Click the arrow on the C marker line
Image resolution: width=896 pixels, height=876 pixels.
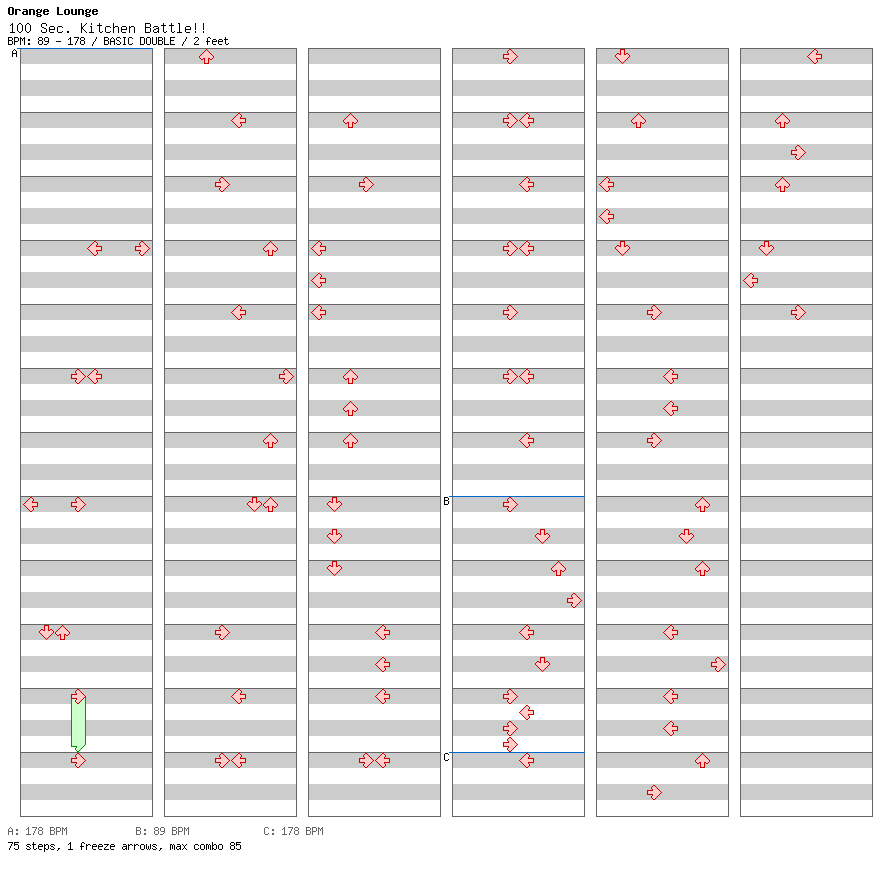(526, 761)
